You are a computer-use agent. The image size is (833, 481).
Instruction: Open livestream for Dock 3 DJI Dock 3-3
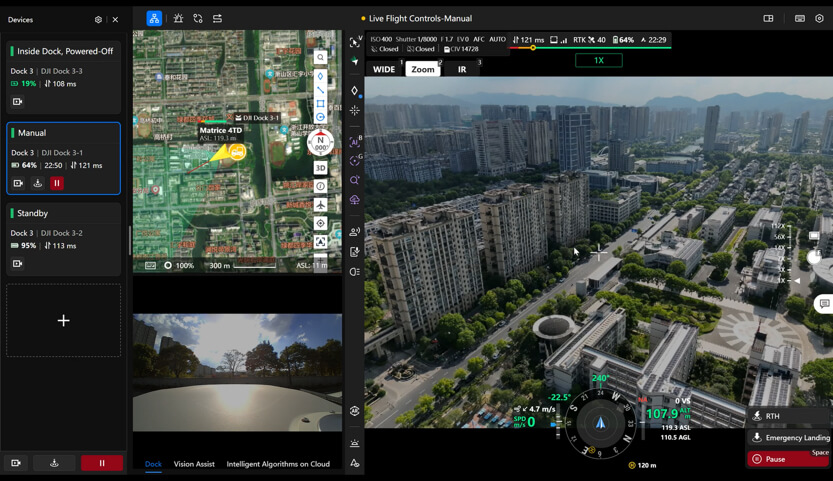pos(18,102)
